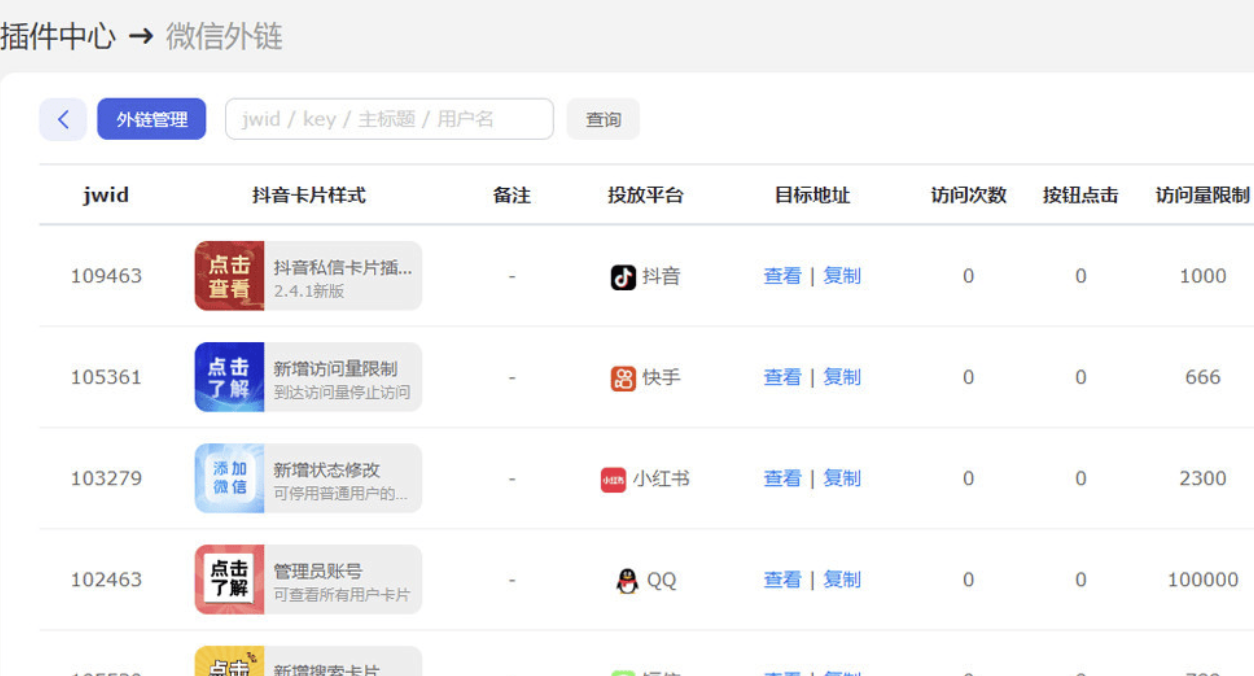
Task: Switch to the 外链管理 tab
Action: (x=151, y=118)
